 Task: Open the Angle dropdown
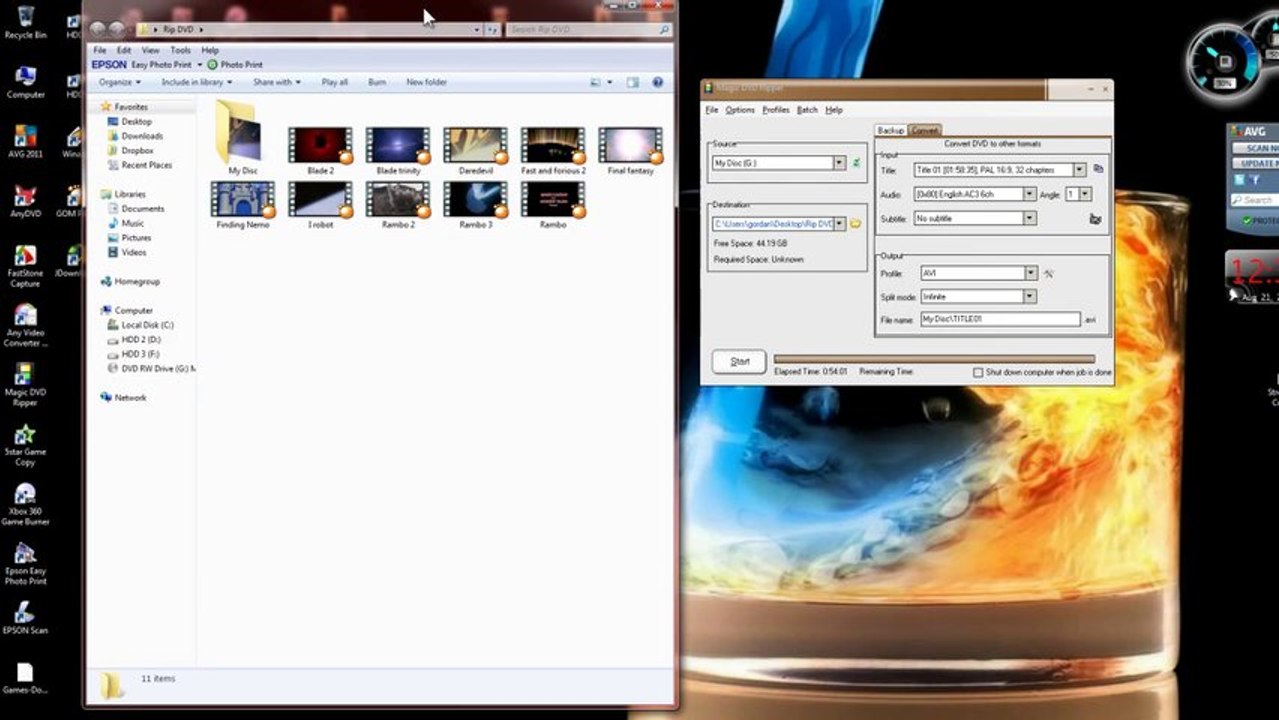[1085, 194]
